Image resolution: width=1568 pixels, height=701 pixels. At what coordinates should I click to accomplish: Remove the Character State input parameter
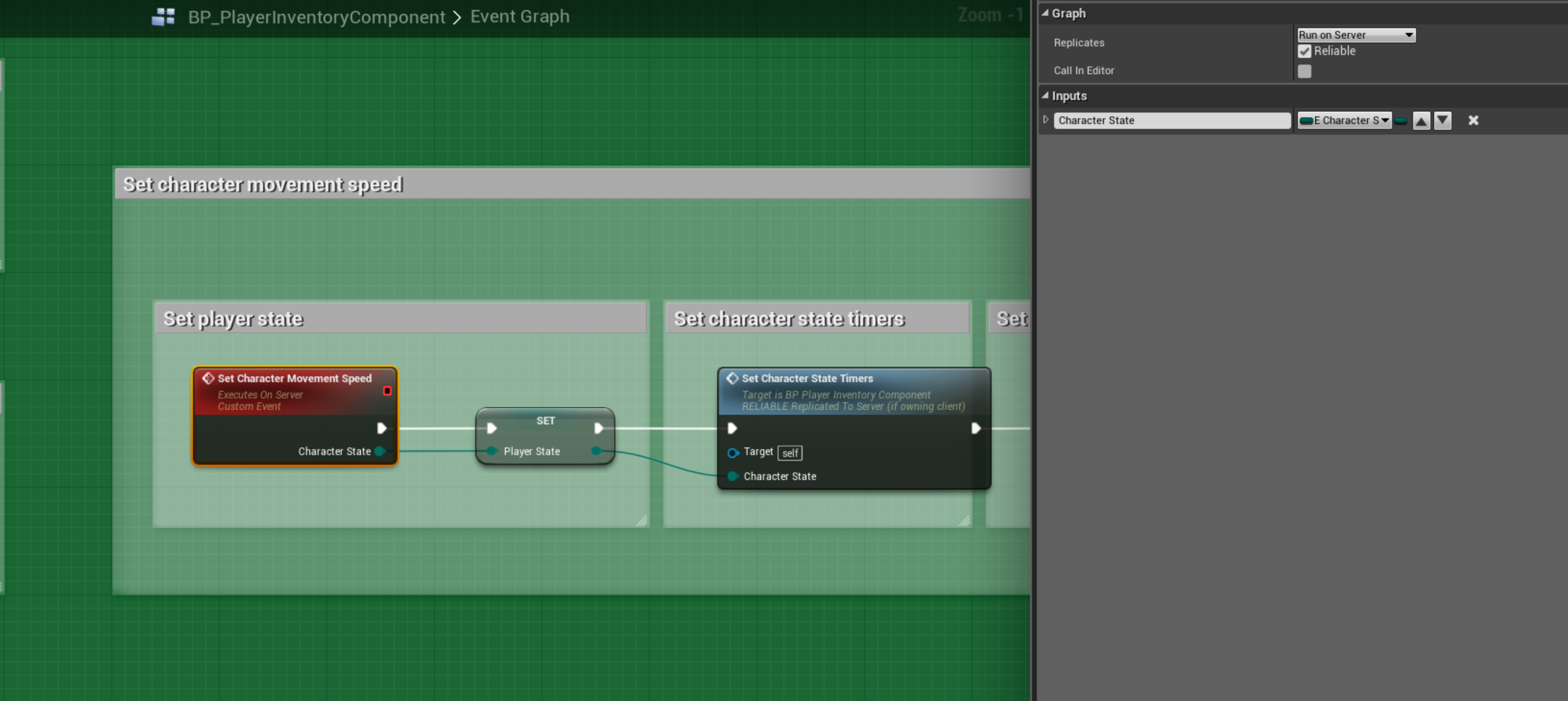point(1473,120)
